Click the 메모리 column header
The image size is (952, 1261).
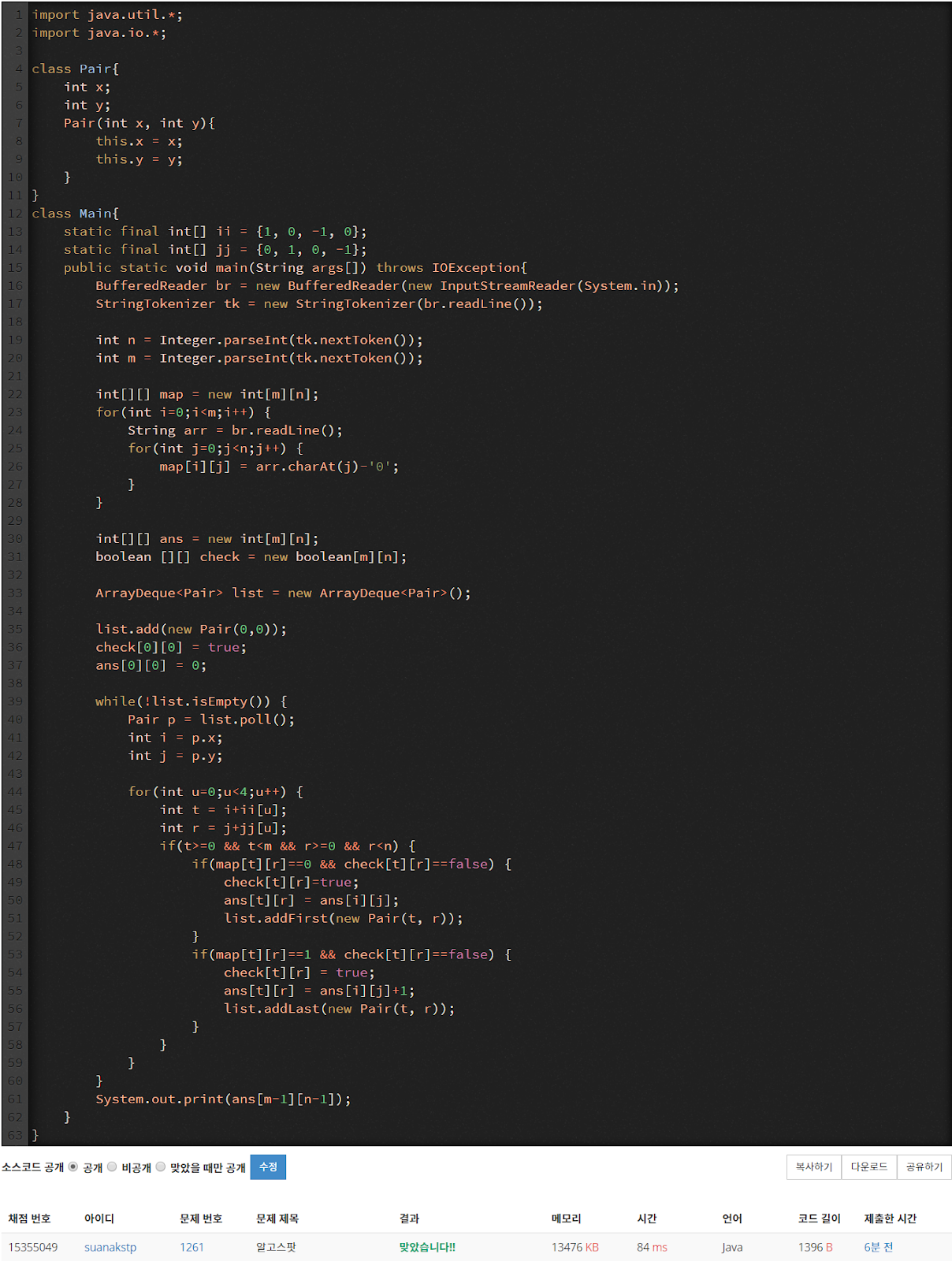567,1218
